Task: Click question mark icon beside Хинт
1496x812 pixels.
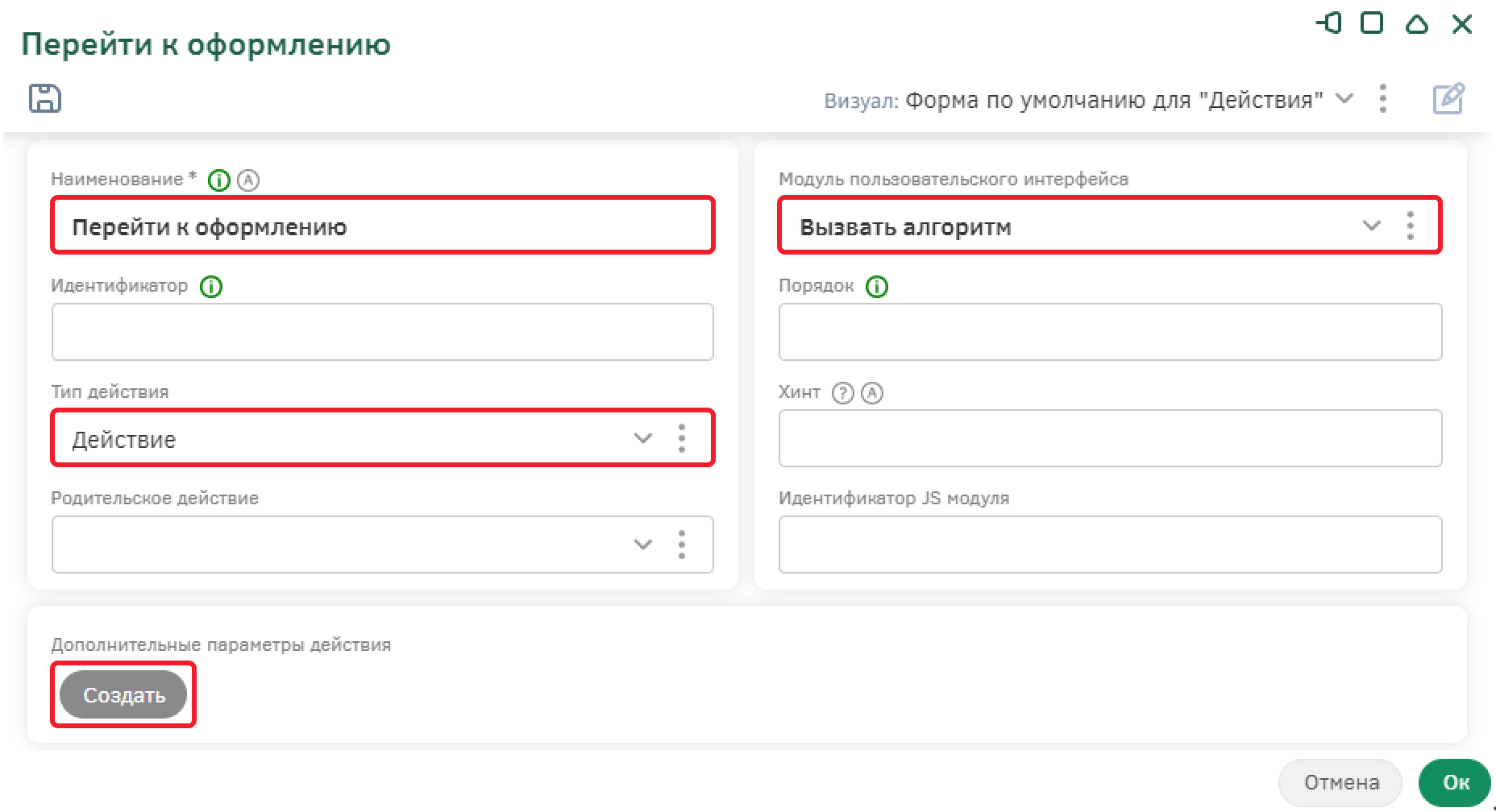Action: (x=842, y=393)
